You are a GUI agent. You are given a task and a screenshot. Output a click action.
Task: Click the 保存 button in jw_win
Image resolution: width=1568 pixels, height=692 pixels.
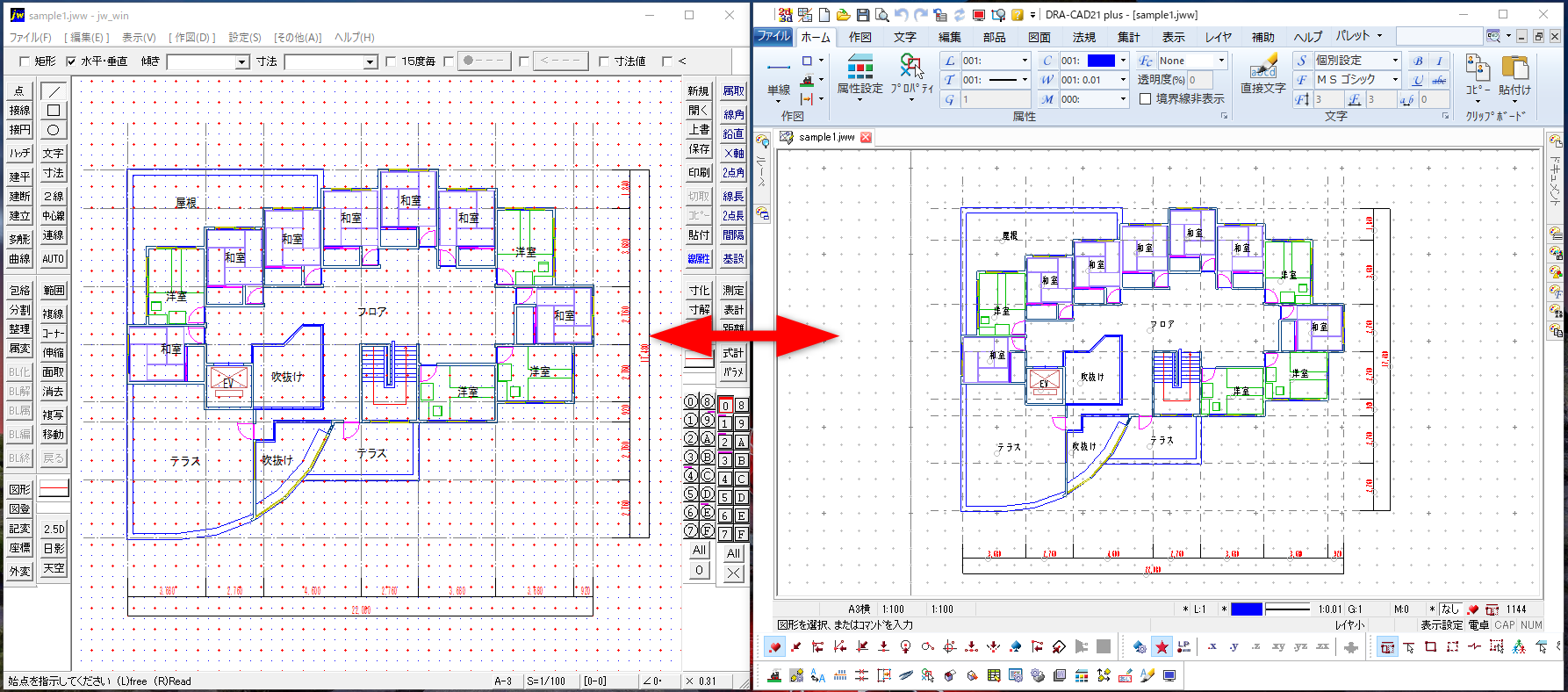pyautogui.click(x=699, y=149)
